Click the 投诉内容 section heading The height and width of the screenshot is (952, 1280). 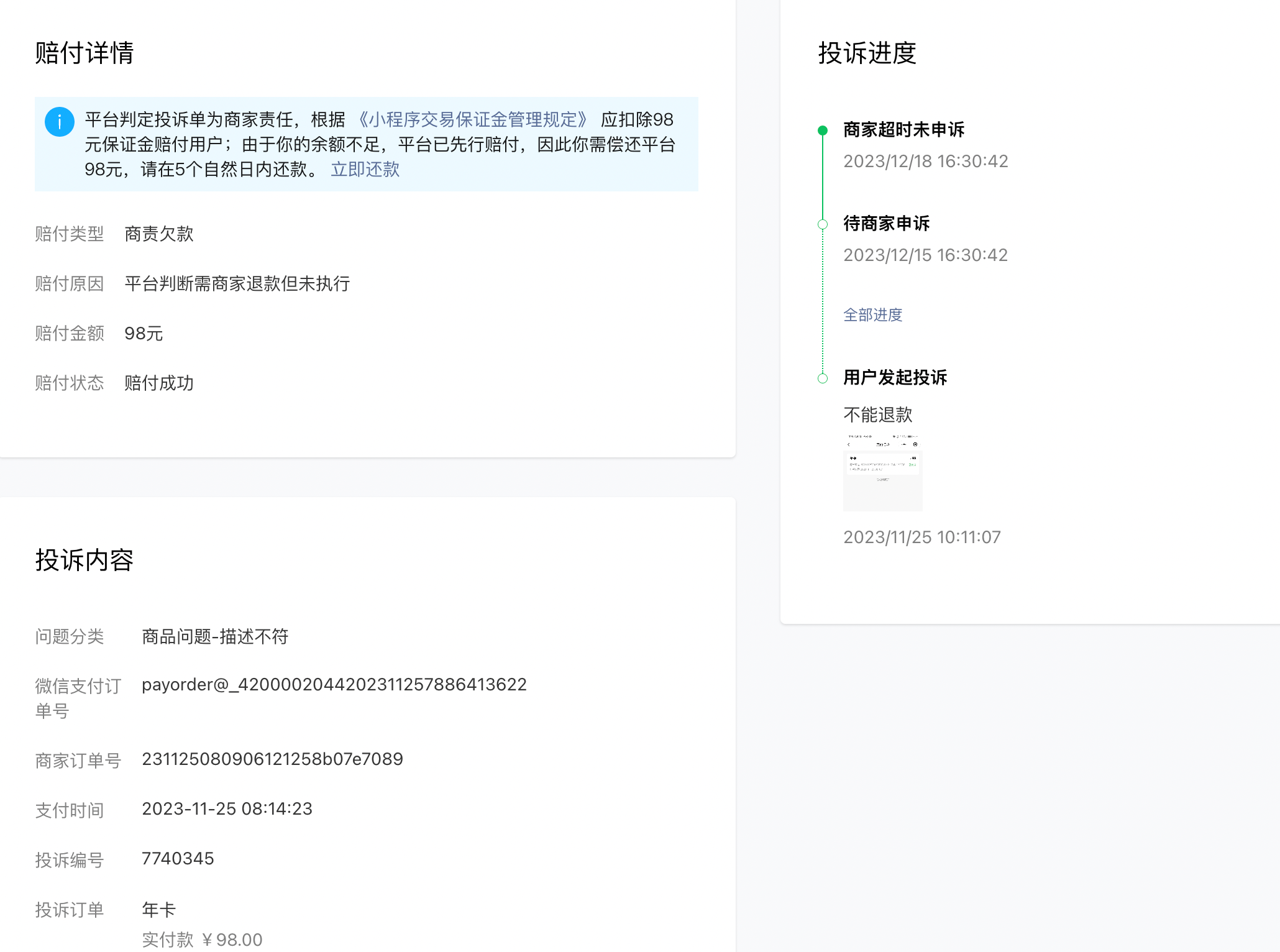click(x=85, y=560)
